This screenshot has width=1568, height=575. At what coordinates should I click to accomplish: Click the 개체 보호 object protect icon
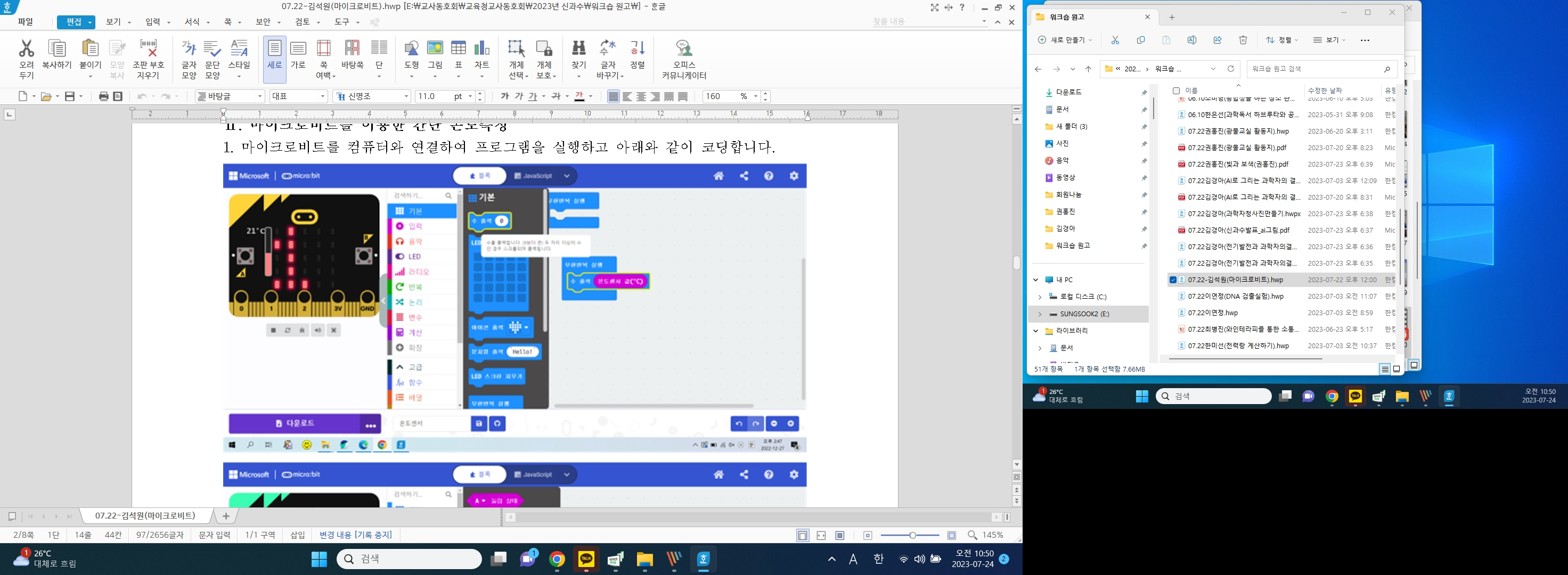pyautogui.click(x=544, y=48)
